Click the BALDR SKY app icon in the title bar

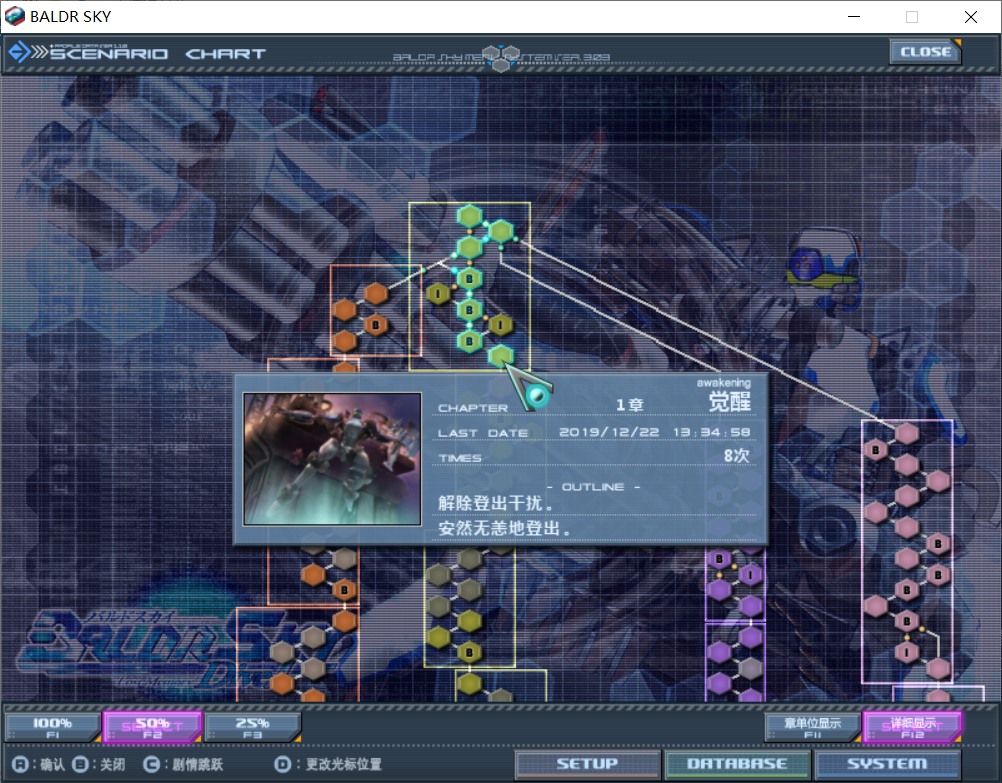point(14,16)
